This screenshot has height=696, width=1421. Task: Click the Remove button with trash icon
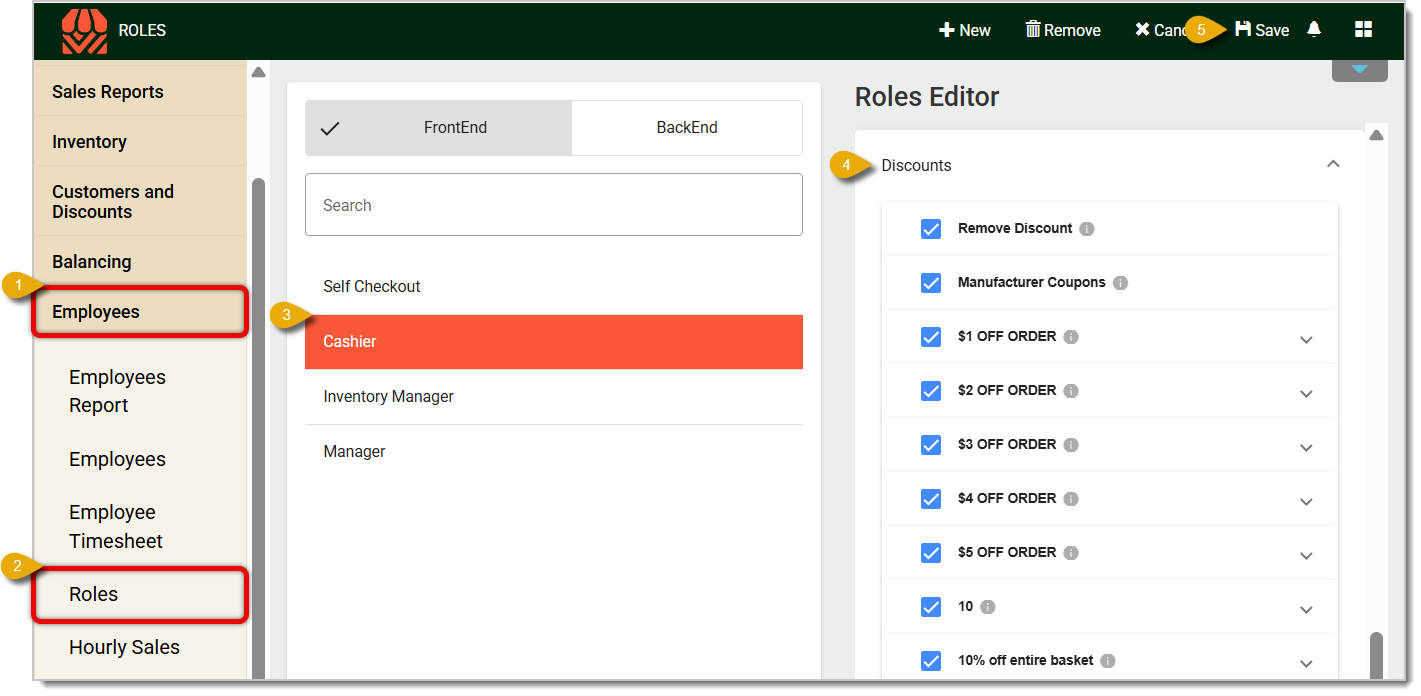[1063, 30]
